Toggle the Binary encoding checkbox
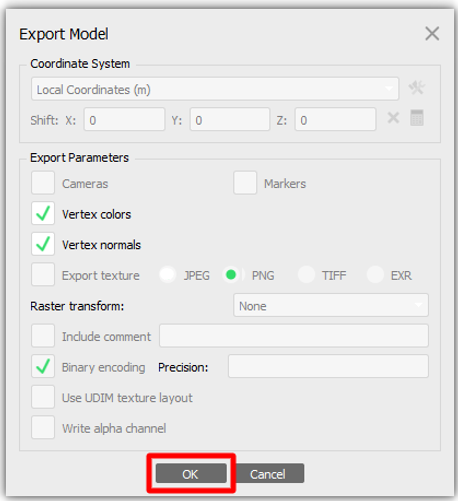The width and height of the screenshot is (458, 501). (43, 366)
